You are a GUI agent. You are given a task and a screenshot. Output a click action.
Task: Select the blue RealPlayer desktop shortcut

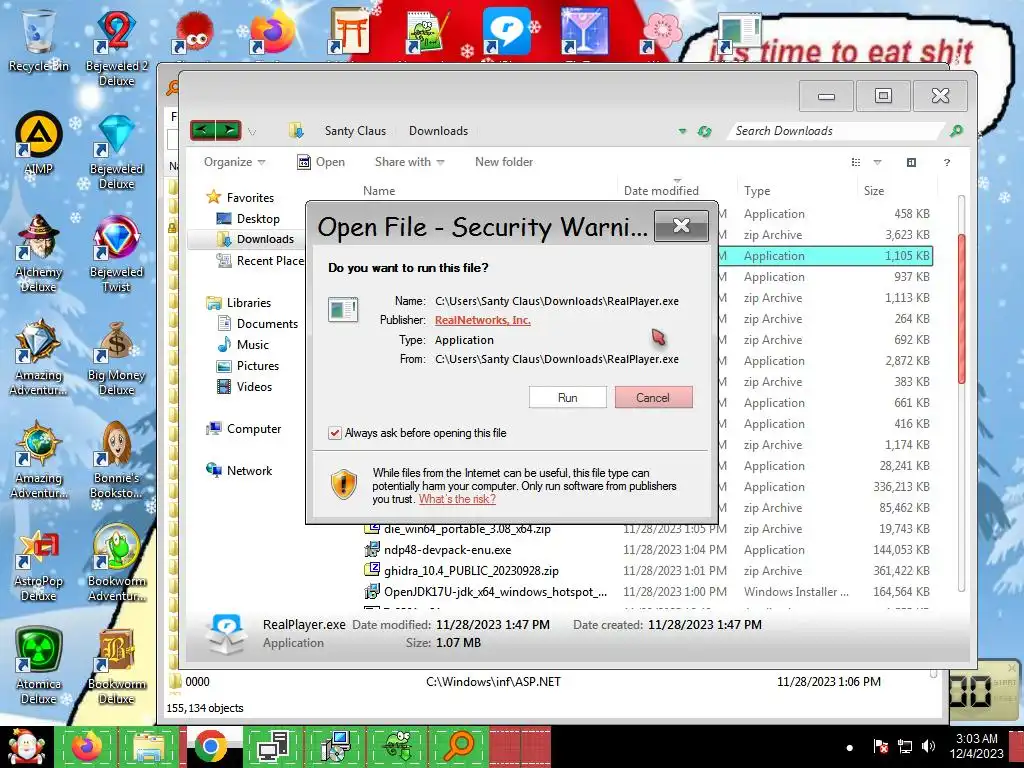506,31
